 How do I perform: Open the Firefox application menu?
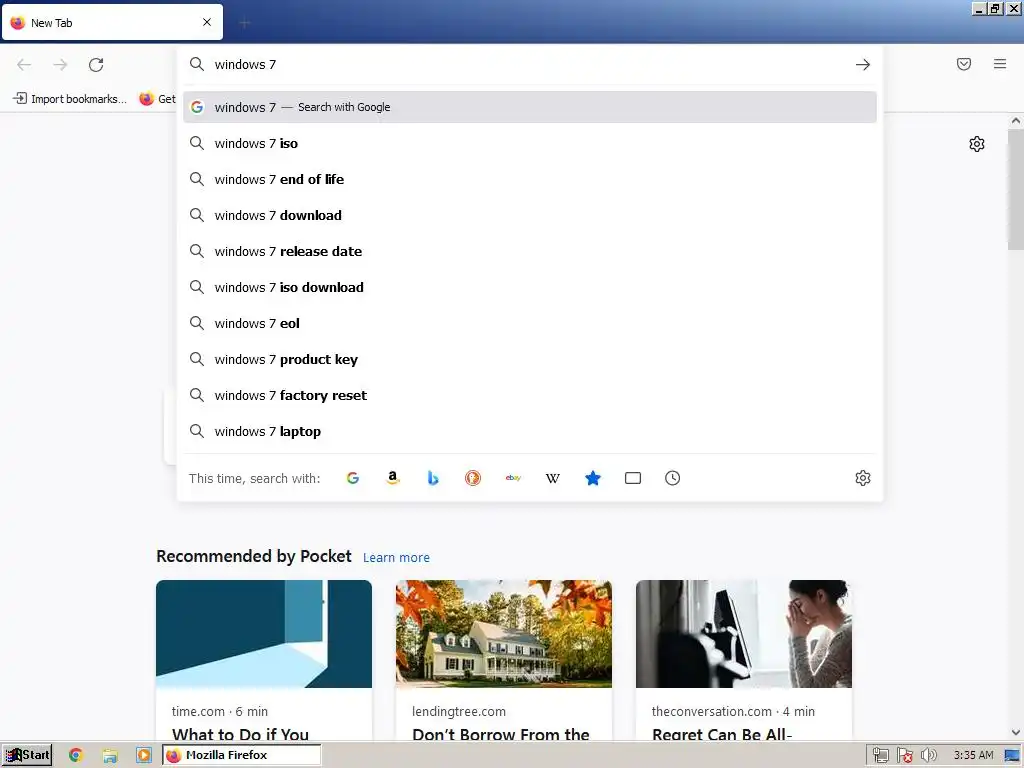(x=1000, y=64)
